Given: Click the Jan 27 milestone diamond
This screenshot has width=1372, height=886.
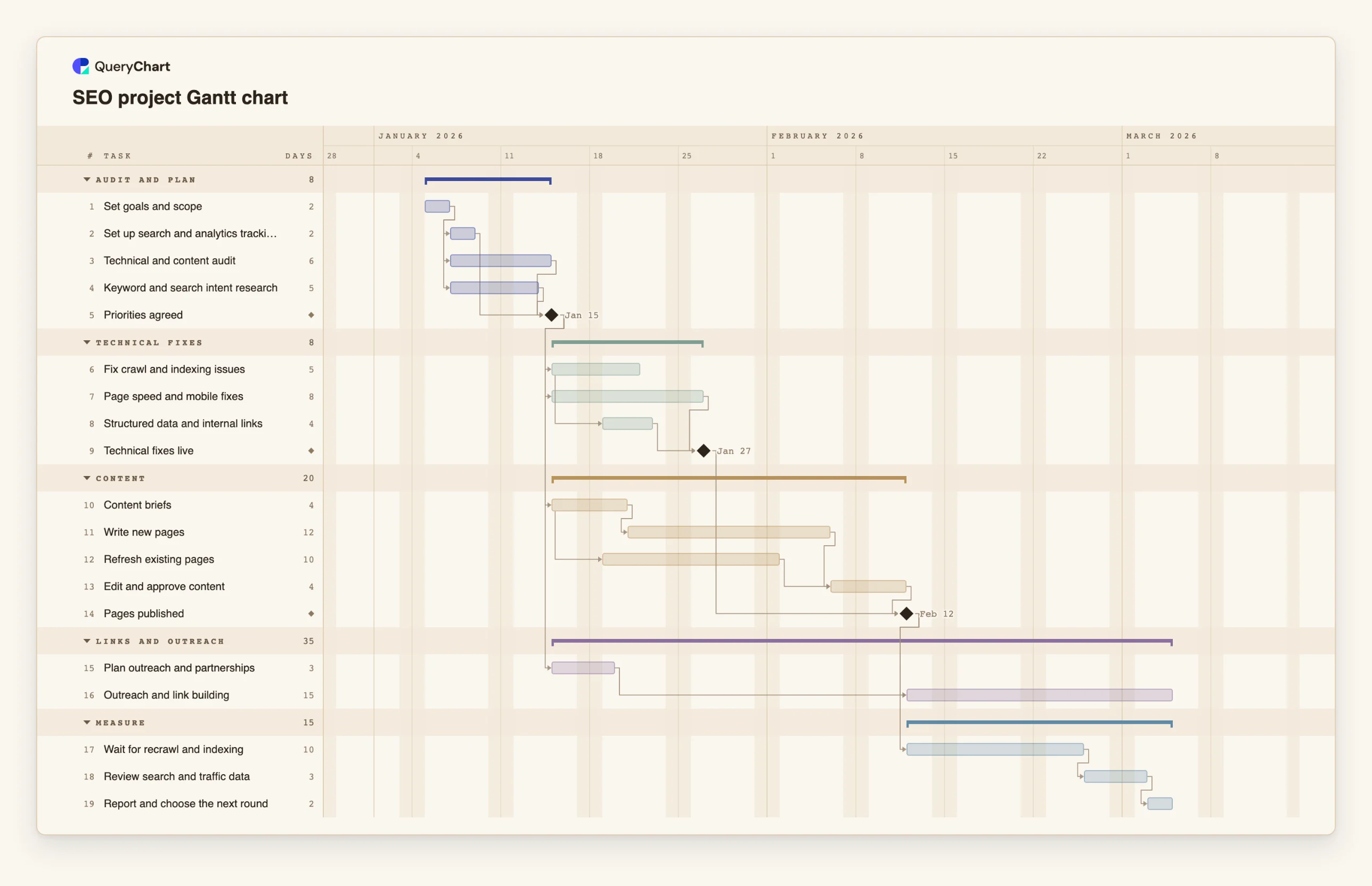Looking at the screenshot, I should click(703, 451).
